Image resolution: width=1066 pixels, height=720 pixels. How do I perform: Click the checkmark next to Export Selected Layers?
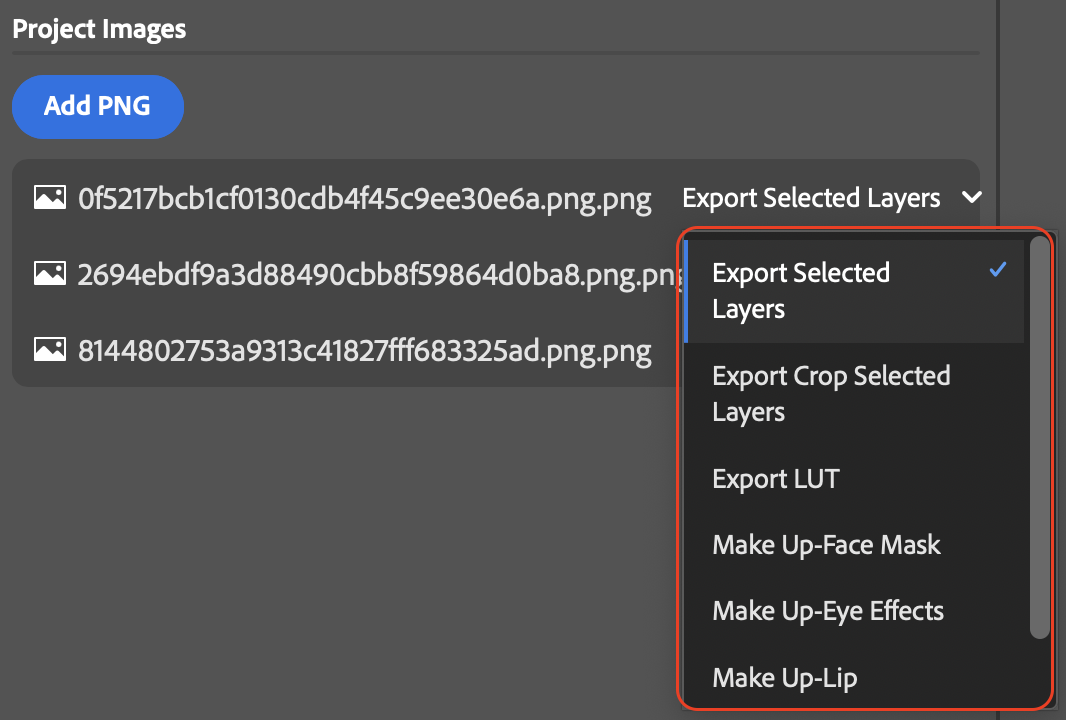click(x=997, y=270)
